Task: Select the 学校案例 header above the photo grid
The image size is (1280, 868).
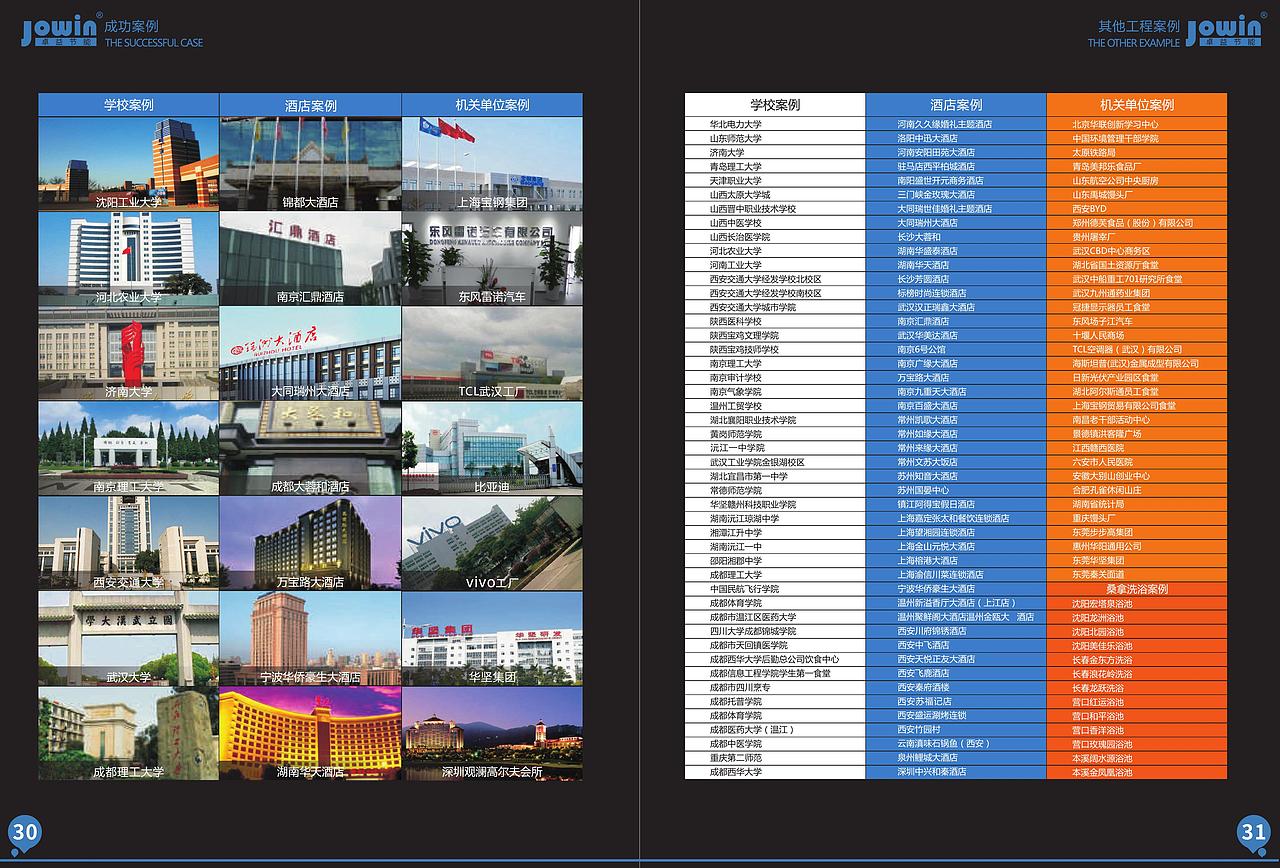Action: (x=128, y=105)
